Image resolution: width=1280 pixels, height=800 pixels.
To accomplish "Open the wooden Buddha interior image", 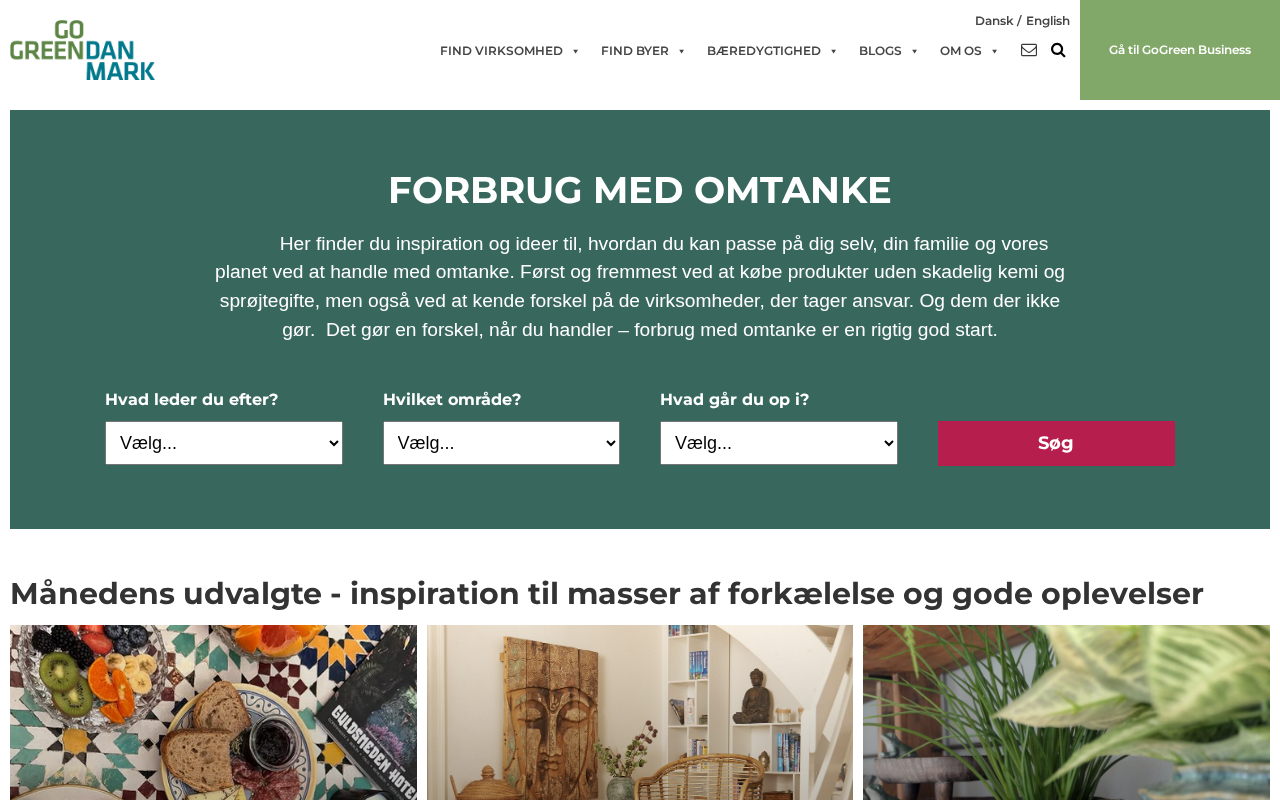I will tap(640, 712).
